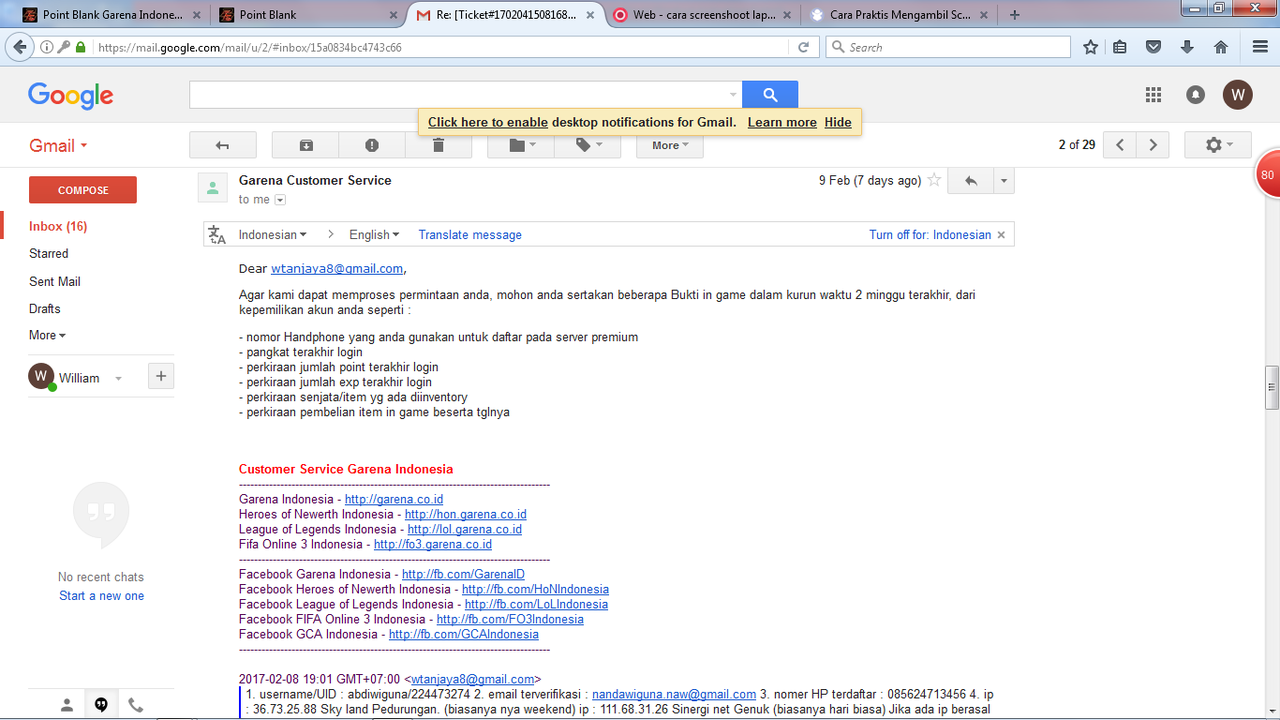Click the Start a new one link
The width and height of the screenshot is (1280, 720).
pos(101,596)
